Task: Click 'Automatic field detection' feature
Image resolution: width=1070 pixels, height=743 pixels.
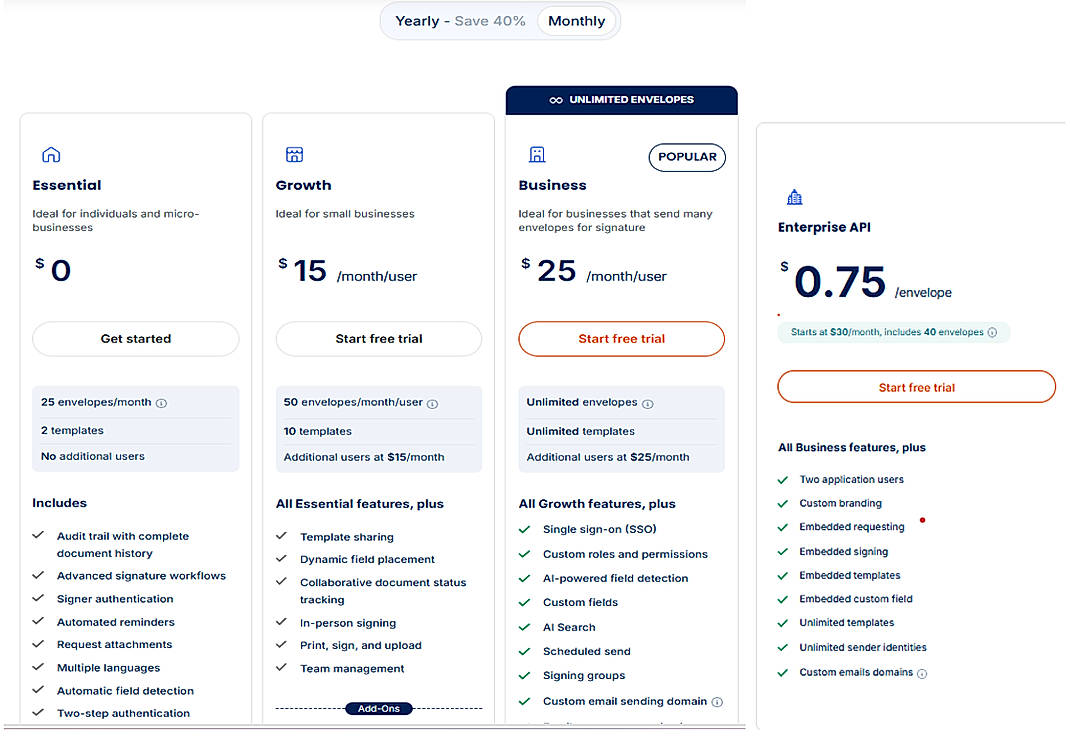Action: point(125,690)
